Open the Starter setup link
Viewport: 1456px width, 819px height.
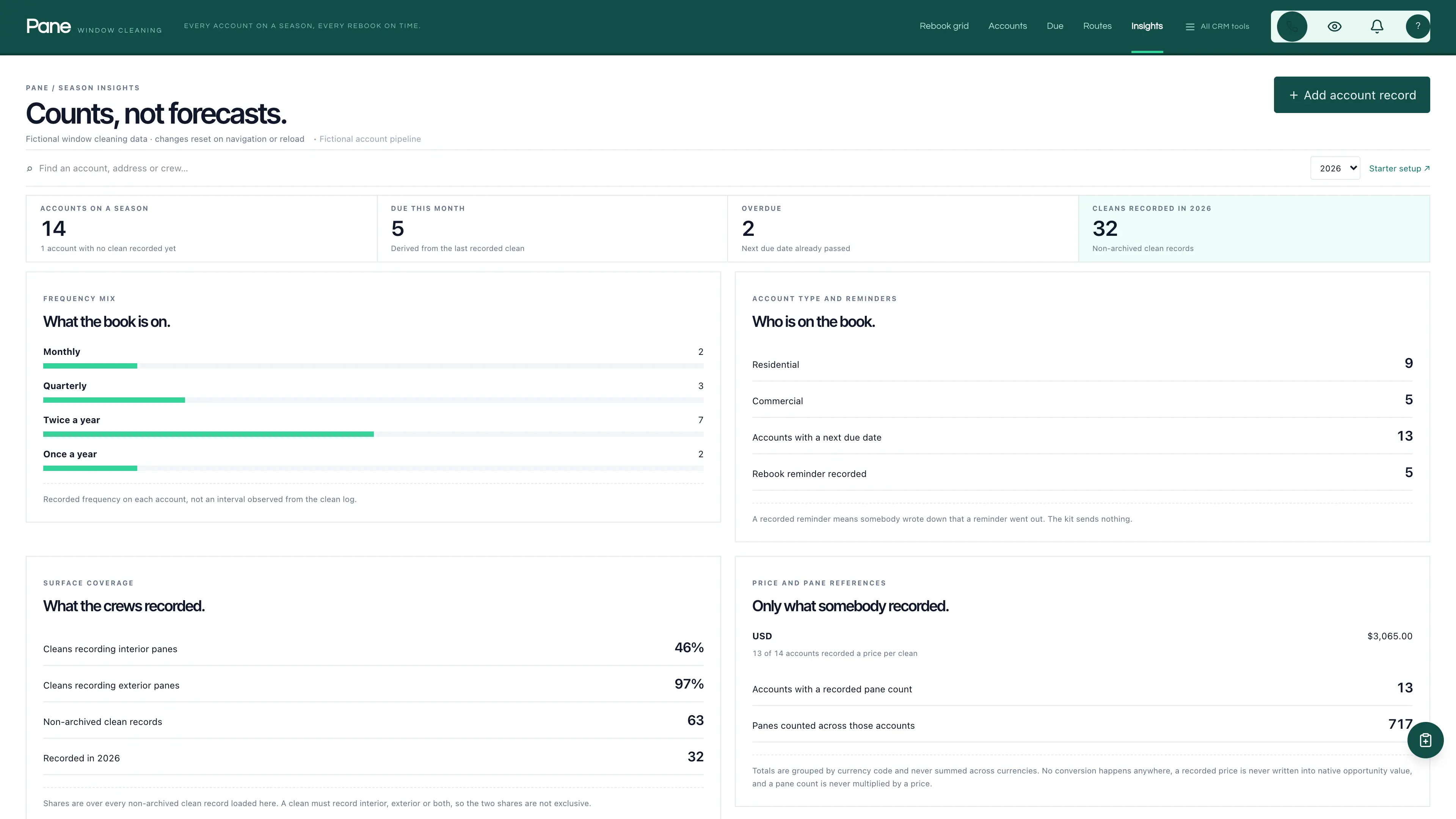click(x=1399, y=168)
